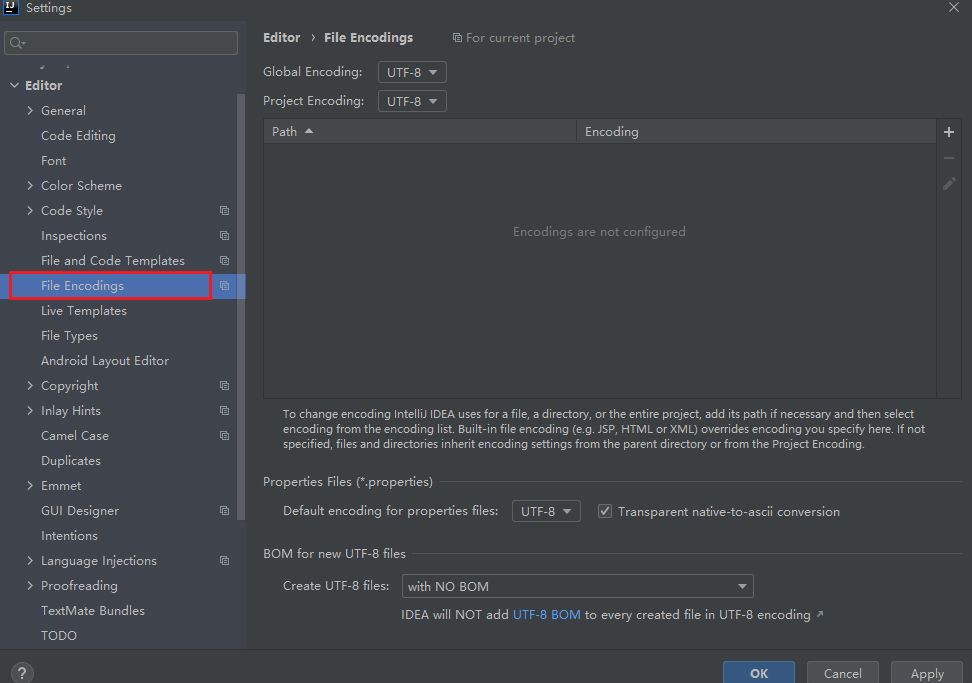Viewport: 972px width, 683px height.
Task: Click project icon beside File and Code Templates
Action: tap(224, 261)
